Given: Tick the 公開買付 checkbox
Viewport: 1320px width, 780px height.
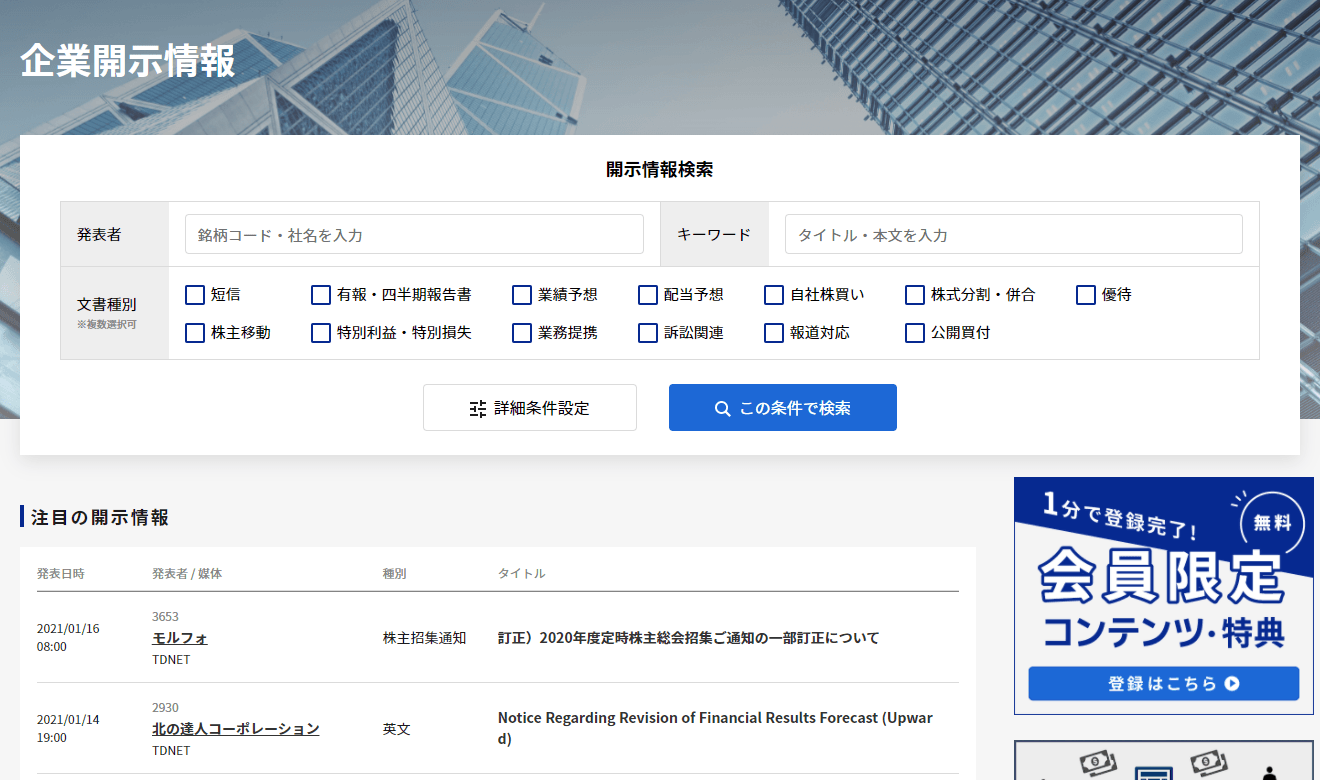Looking at the screenshot, I should pyautogui.click(x=915, y=333).
